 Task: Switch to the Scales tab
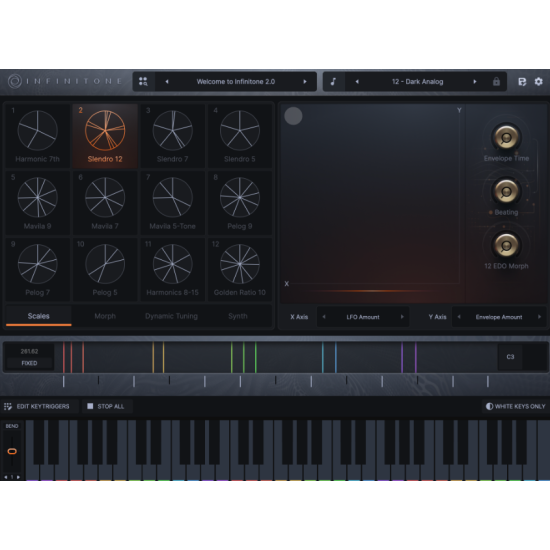click(x=39, y=316)
